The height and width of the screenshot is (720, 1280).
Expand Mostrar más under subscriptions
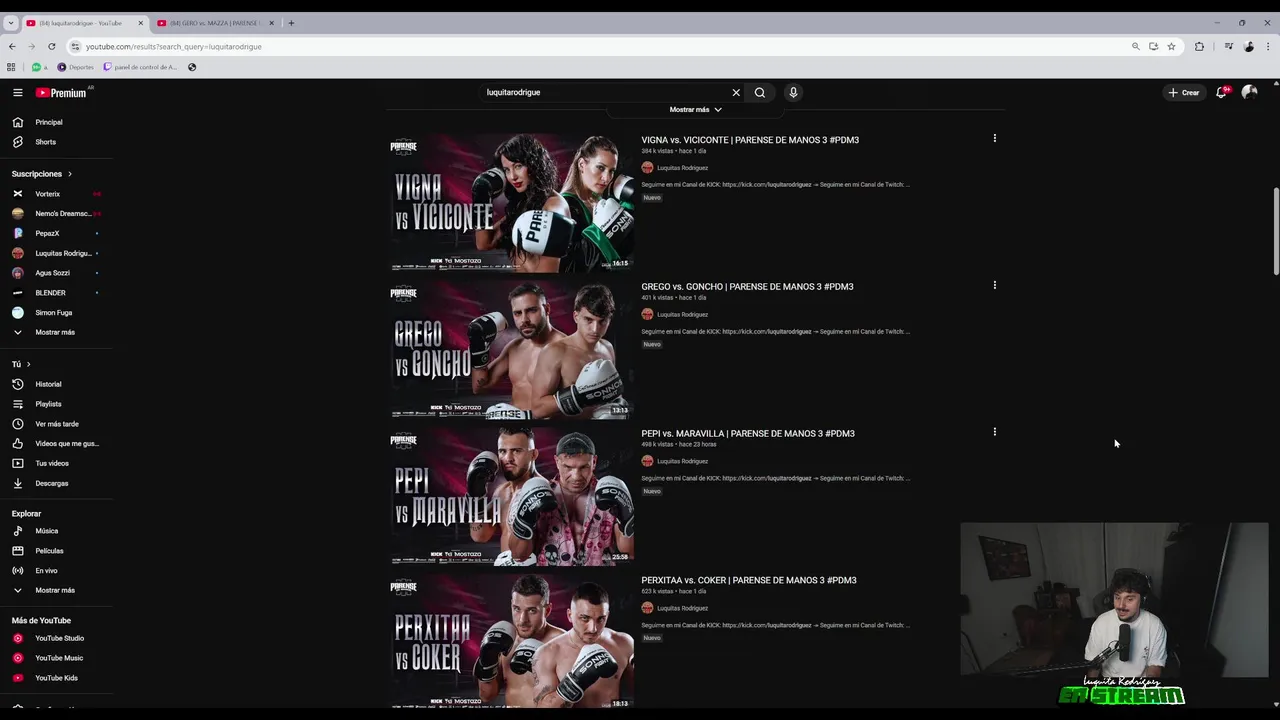(56, 332)
